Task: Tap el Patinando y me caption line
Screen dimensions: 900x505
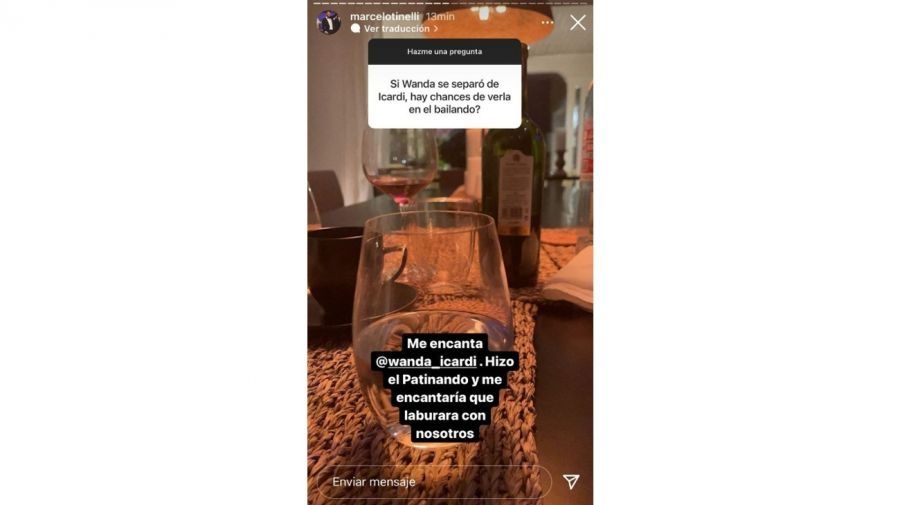Action: tap(445, 379)
